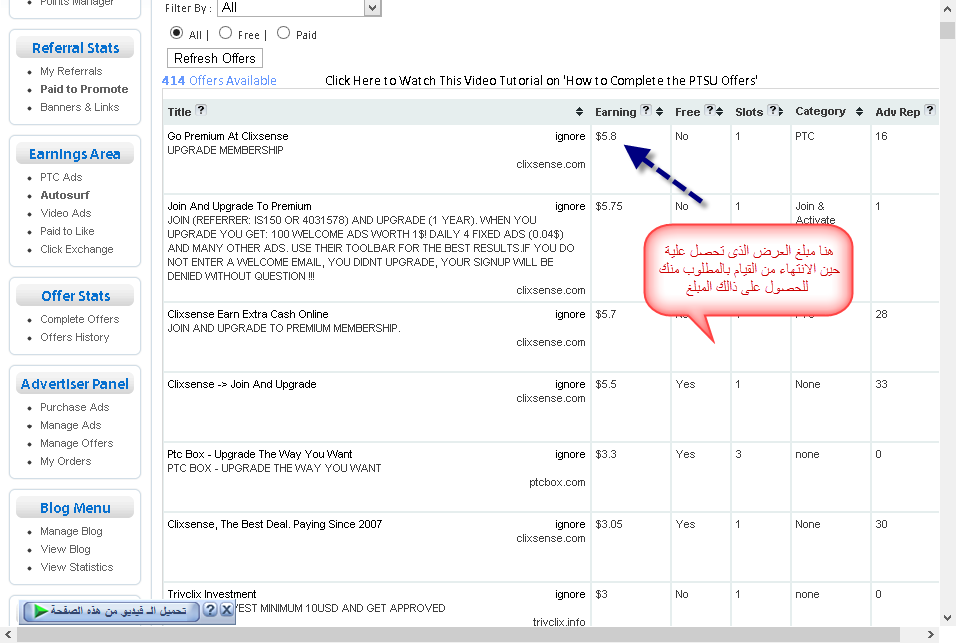The height and width of the screenshot is (643, 956).
Task: Open Manage Blog
Action: pyautogui.click(x=71, y=531)
